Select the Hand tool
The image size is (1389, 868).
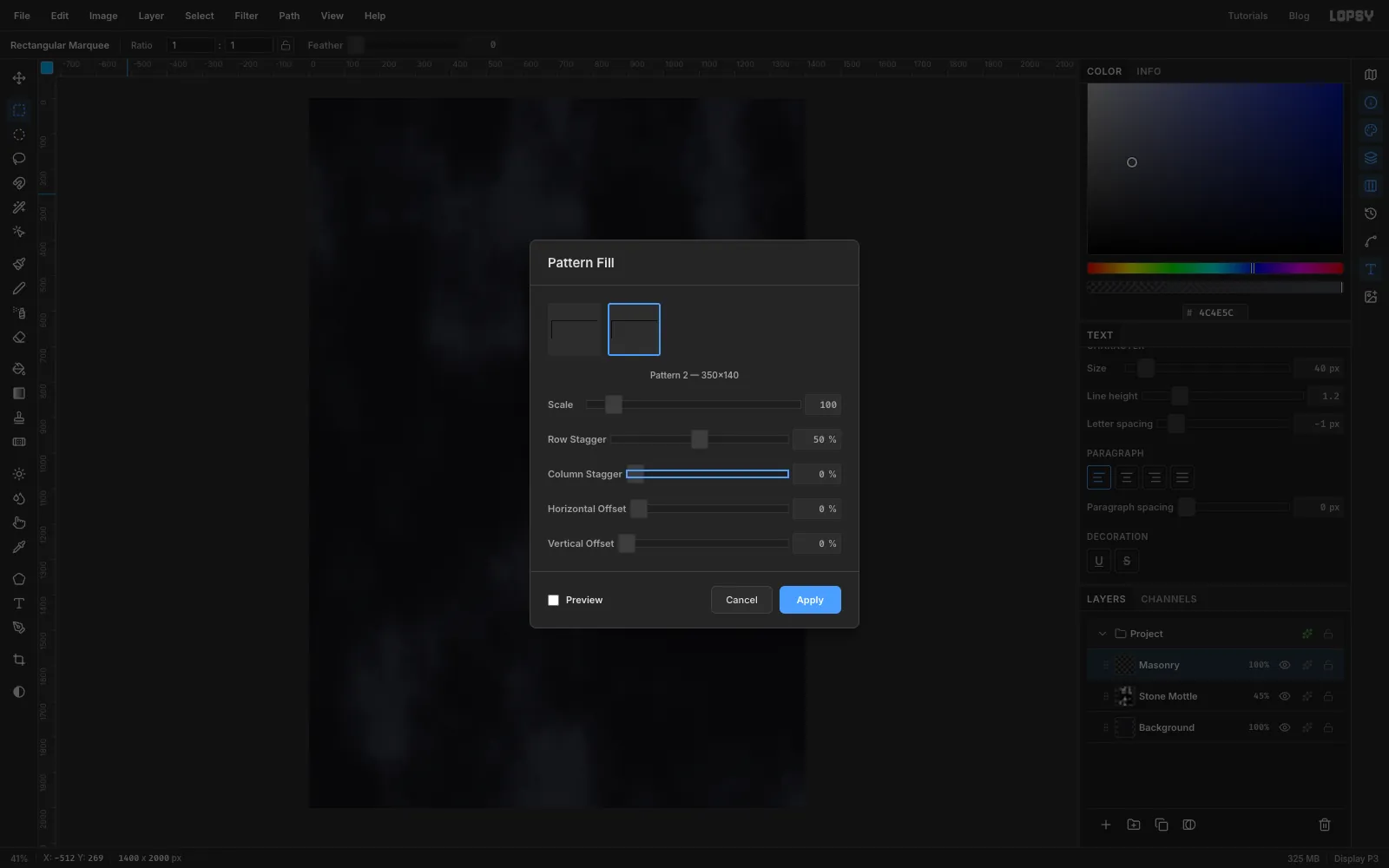click(18, 523)
